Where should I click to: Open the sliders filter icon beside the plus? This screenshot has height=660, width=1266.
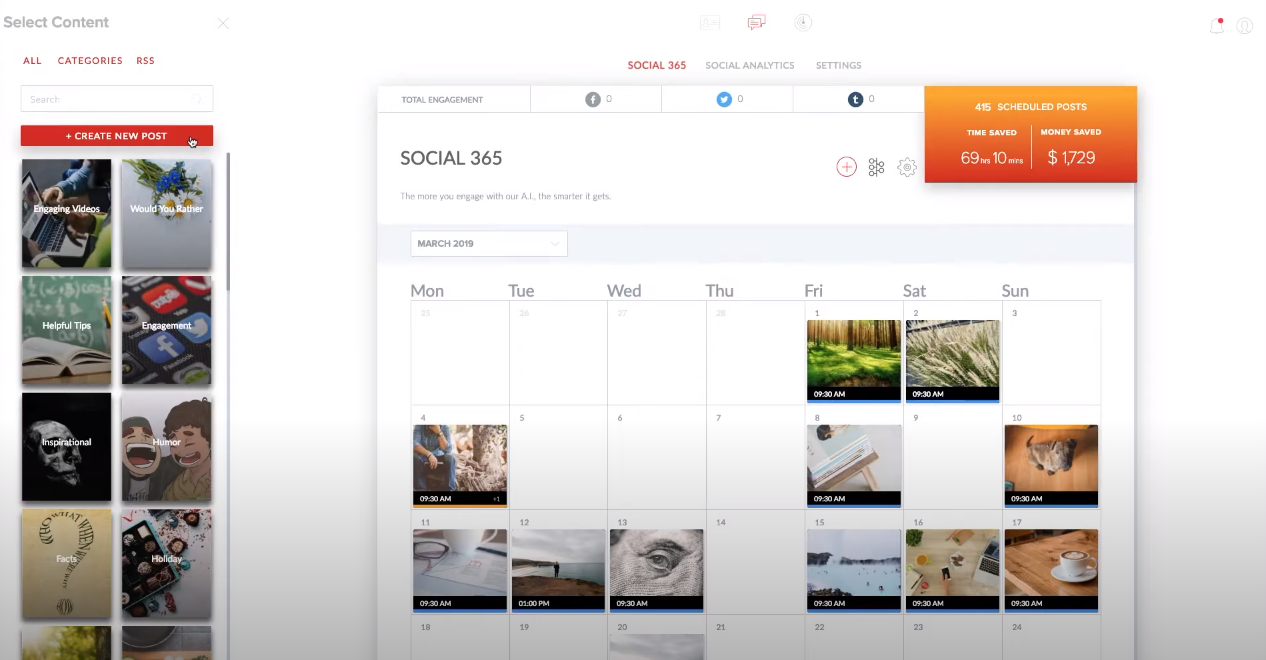(876, 167)
